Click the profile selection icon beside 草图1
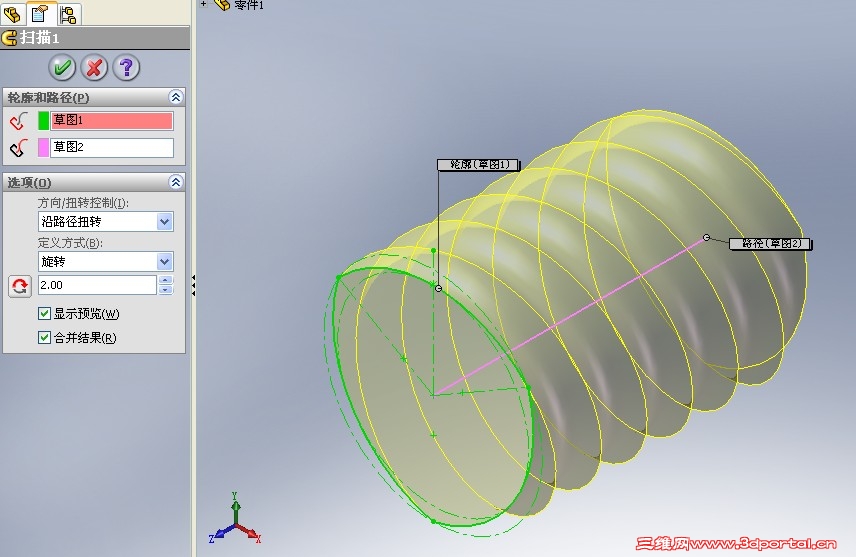Screen dimensions: 856x557 19,121
